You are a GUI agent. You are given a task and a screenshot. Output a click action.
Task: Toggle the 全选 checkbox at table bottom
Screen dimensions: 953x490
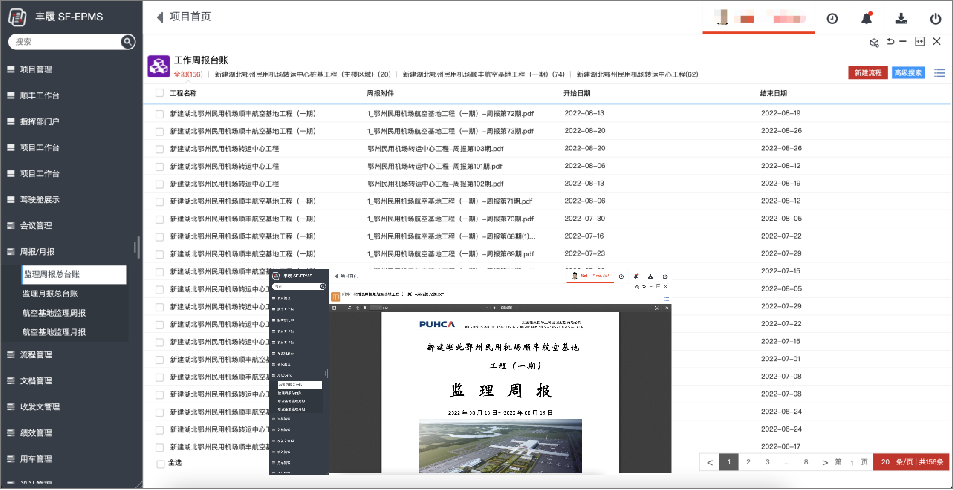coord(160,463)
